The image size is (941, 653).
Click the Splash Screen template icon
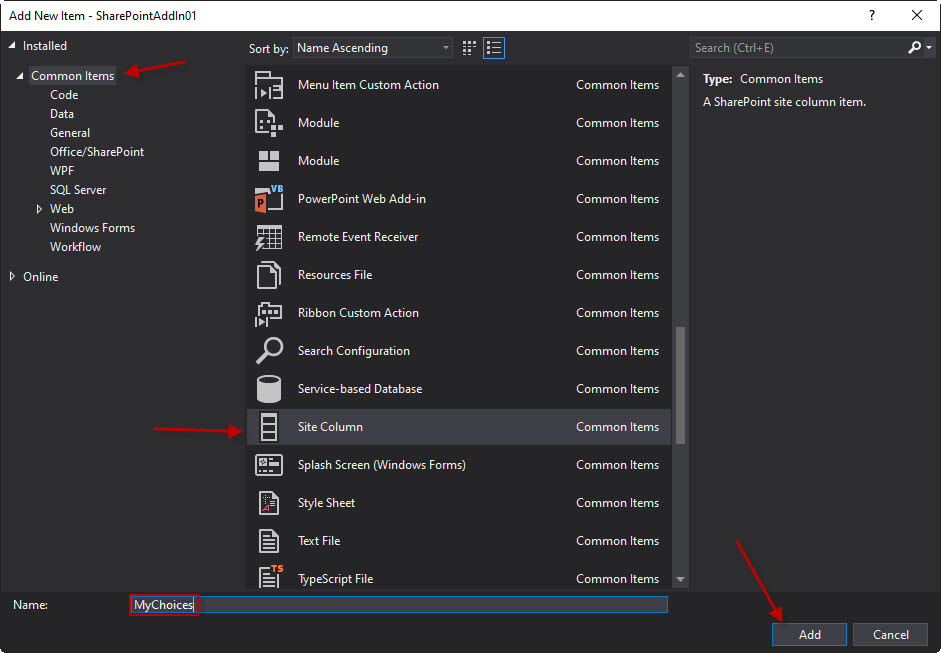point(269,465)
